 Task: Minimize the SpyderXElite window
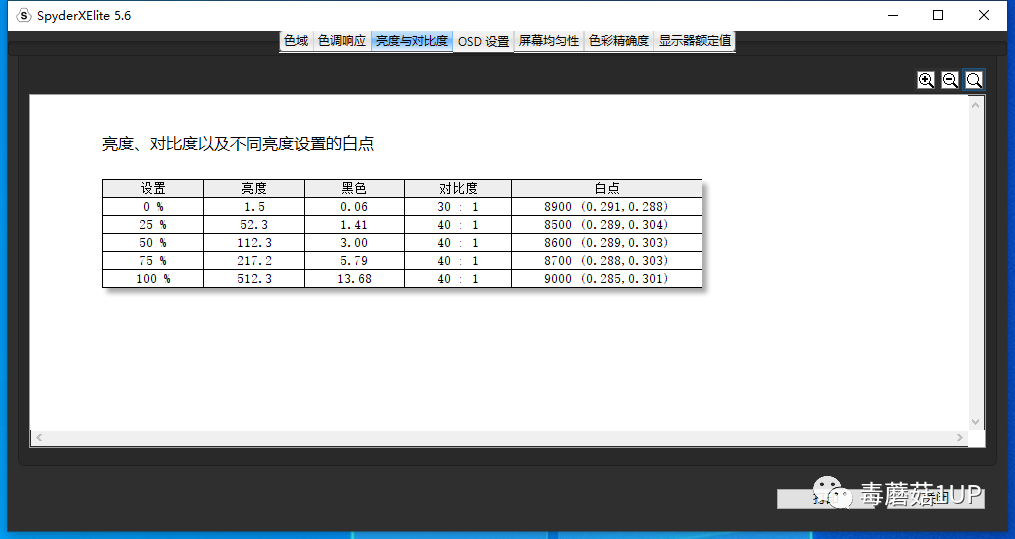coord(893,16)
